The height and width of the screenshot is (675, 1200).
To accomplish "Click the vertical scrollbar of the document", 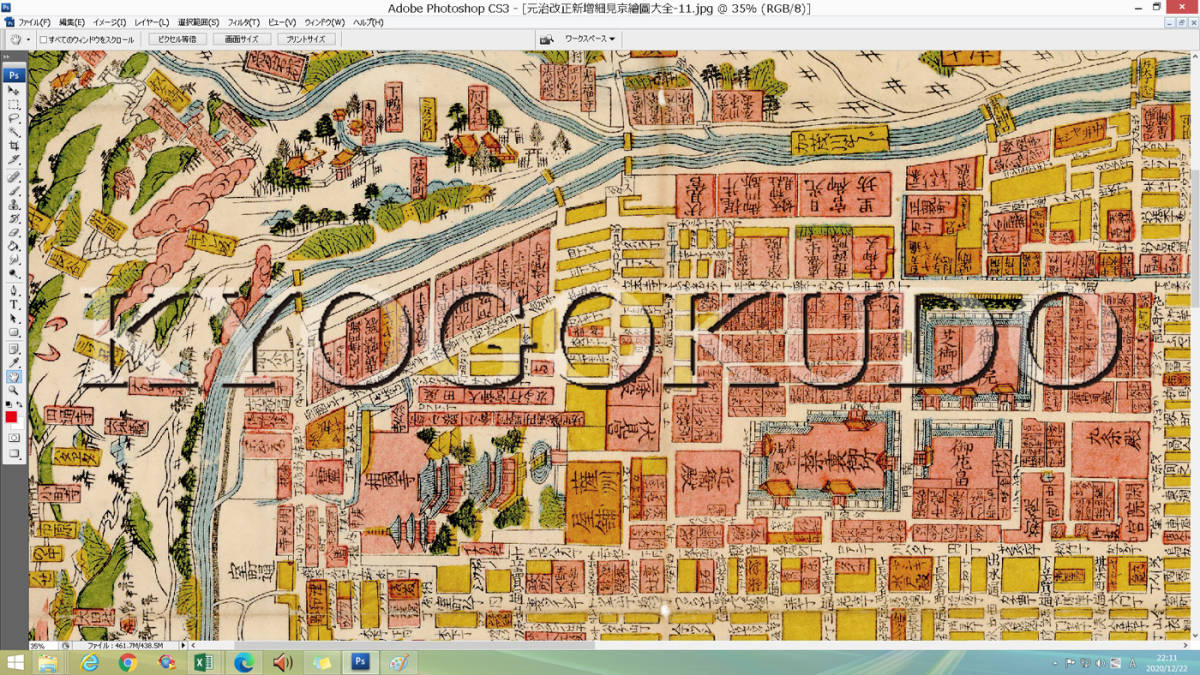I will pyautogui.click(x=1194, y=346).
